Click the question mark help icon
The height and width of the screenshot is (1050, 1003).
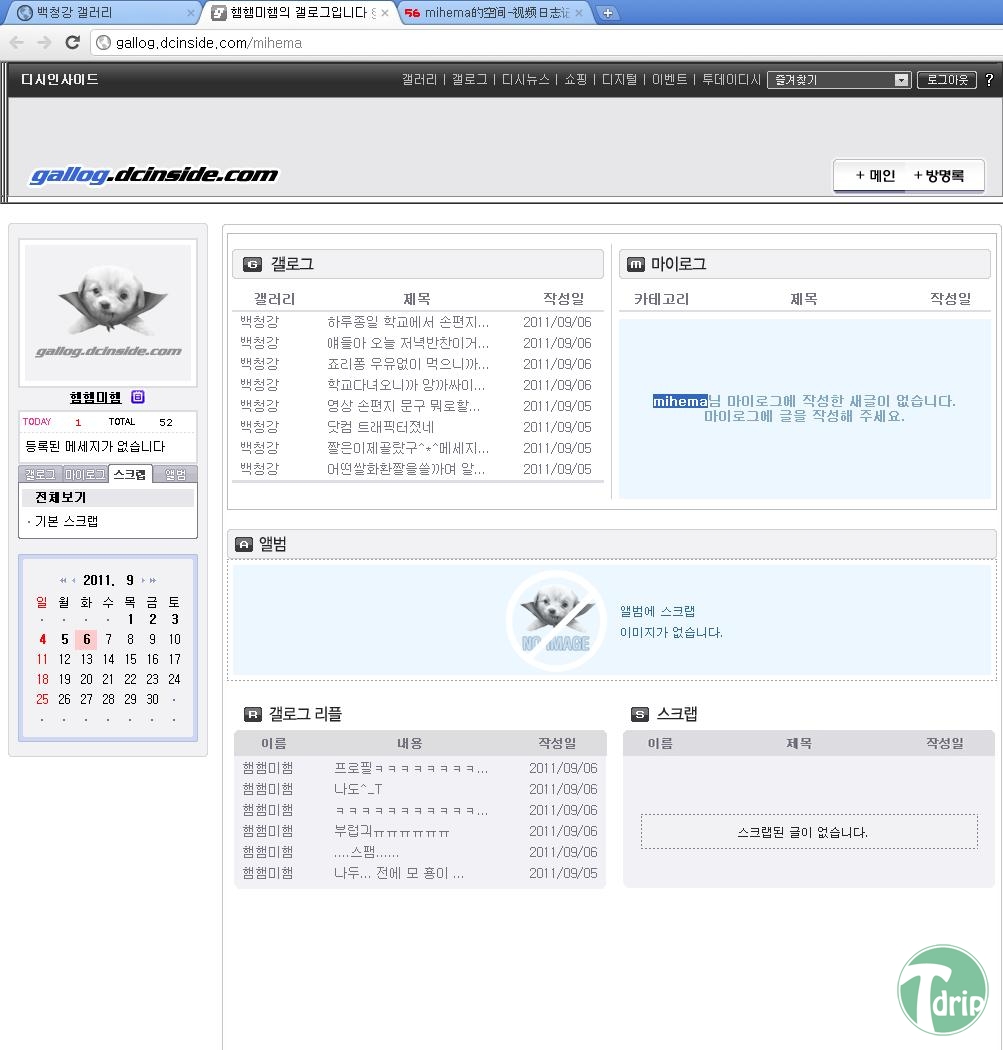point(989,80)
